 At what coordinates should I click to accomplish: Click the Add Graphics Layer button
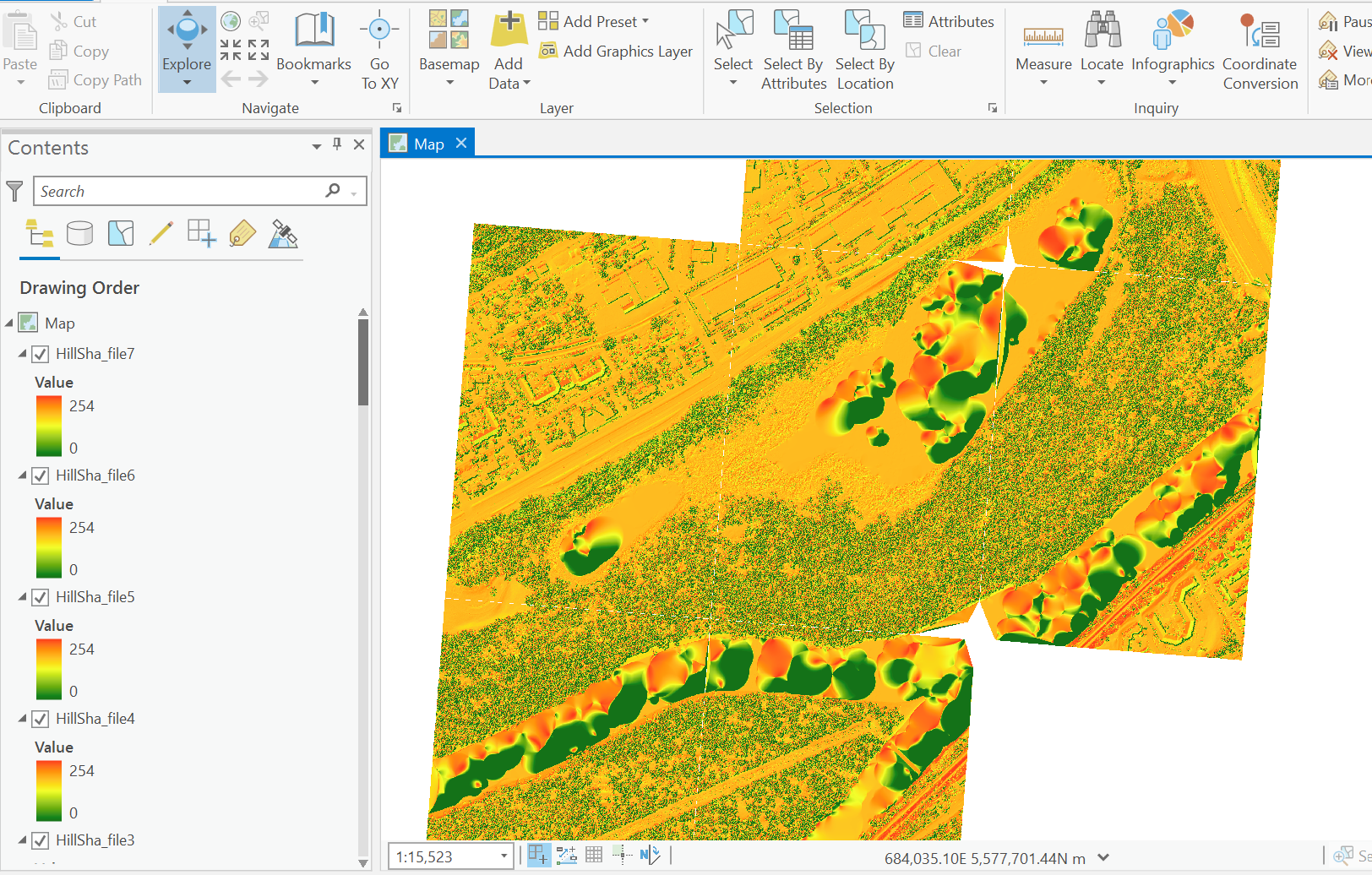tap(616, 51)
